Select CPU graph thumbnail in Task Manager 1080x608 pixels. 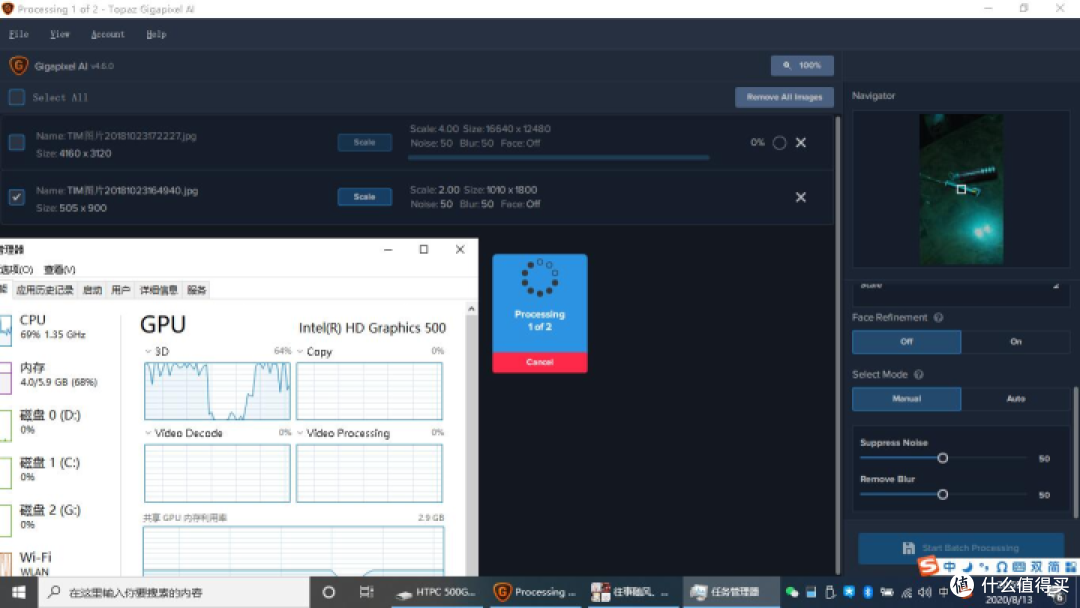coord(6,330)
